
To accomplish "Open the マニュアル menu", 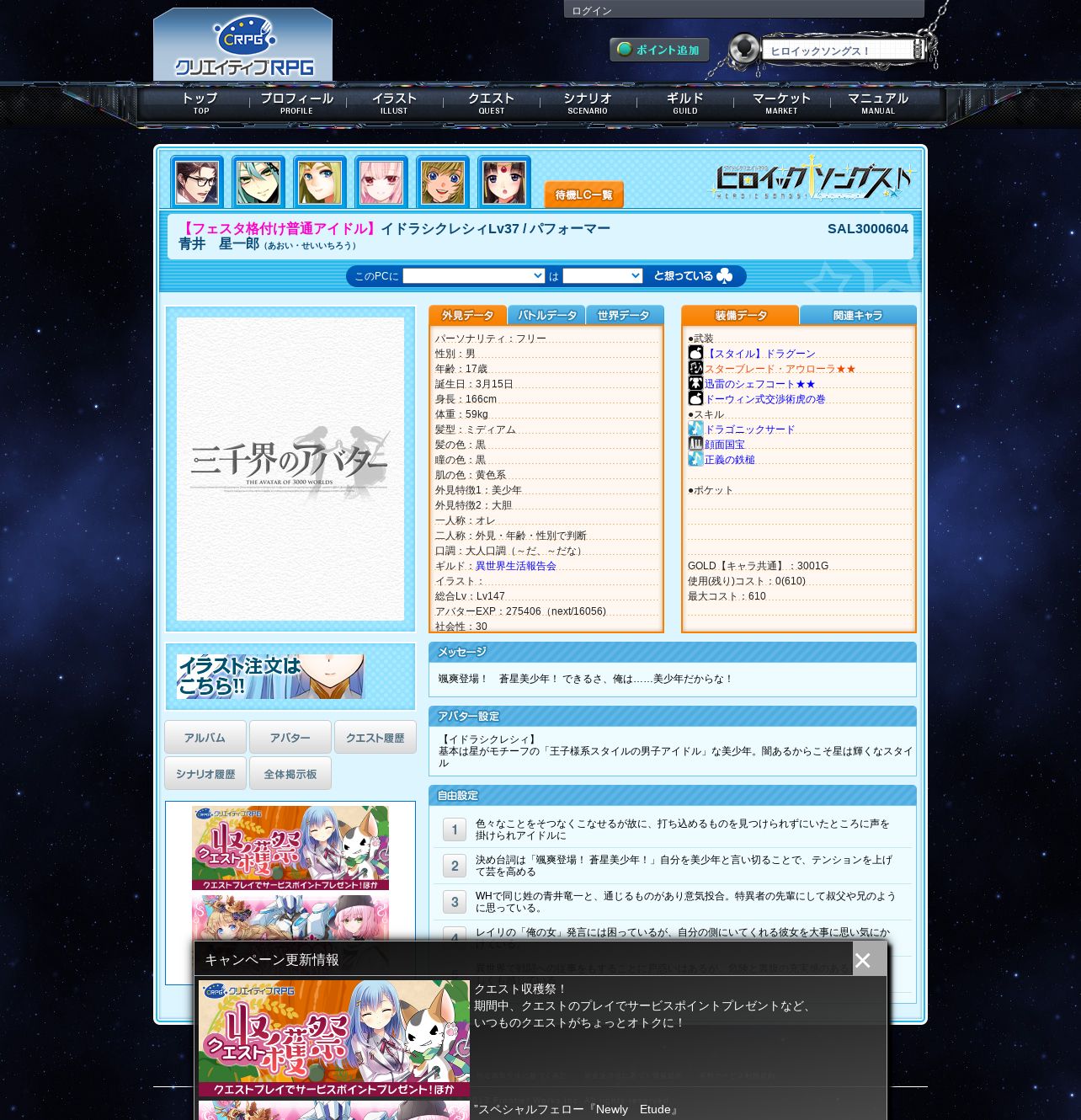I will pos(878,103).
